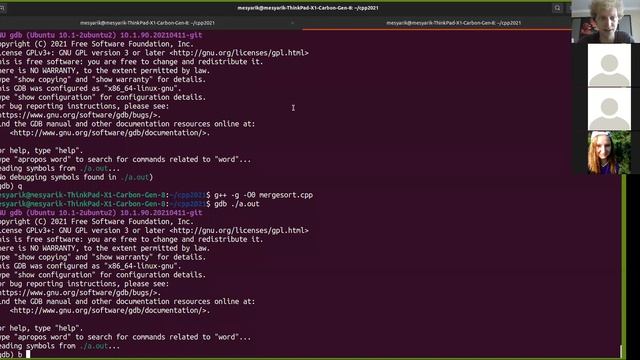Image resolution: width=640 pixels, height=360 pixels.
Task: Open the gdb/bugs link in the first banner
Action: pyautogui.click(x=78, y=115)
